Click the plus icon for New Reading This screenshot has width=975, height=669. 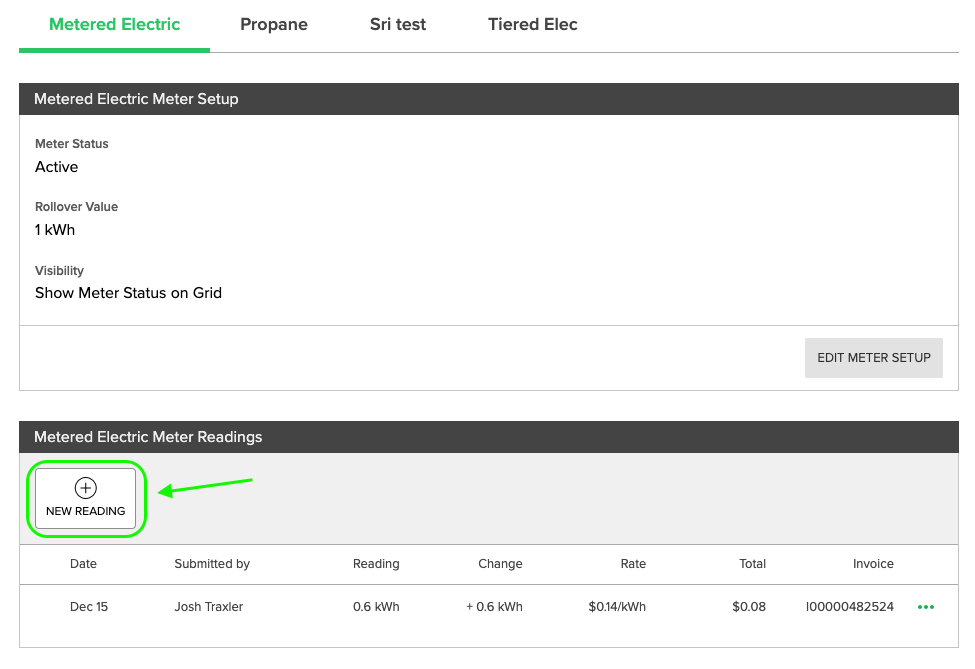(x=86, y=488)
